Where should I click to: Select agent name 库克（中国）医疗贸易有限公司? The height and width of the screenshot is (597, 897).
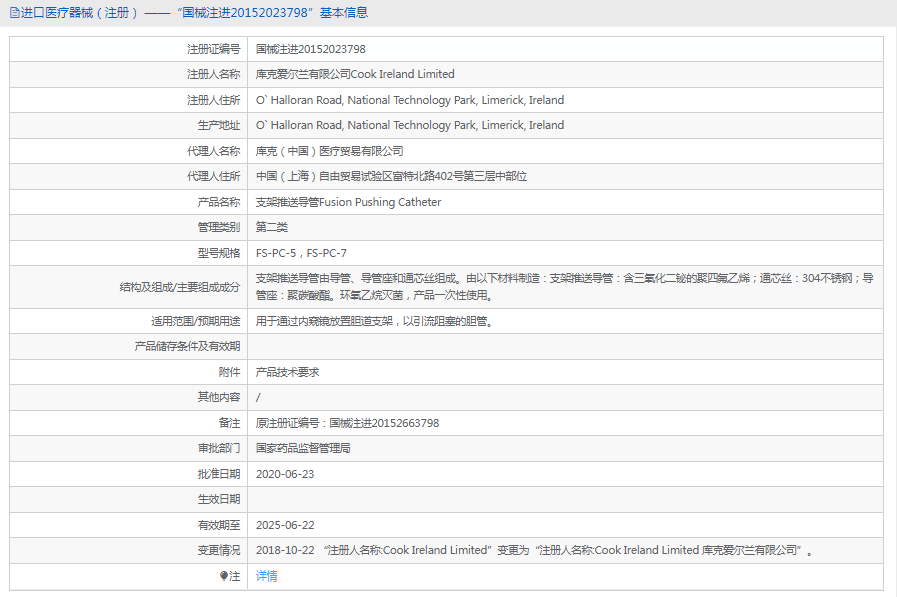pos(330,151)
